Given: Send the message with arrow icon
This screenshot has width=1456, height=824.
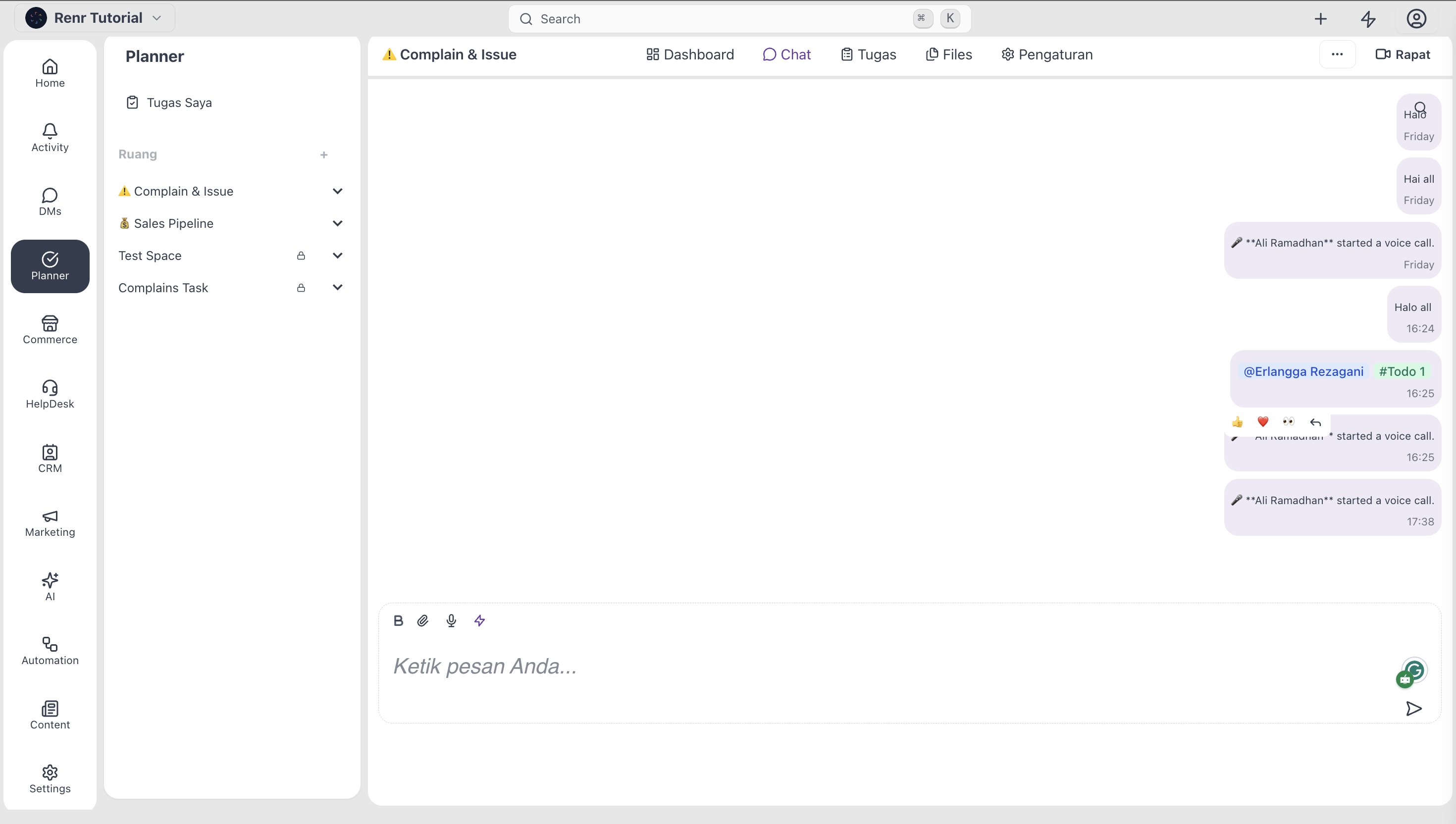Looking at the screenshot, I should coord(1413,709).
